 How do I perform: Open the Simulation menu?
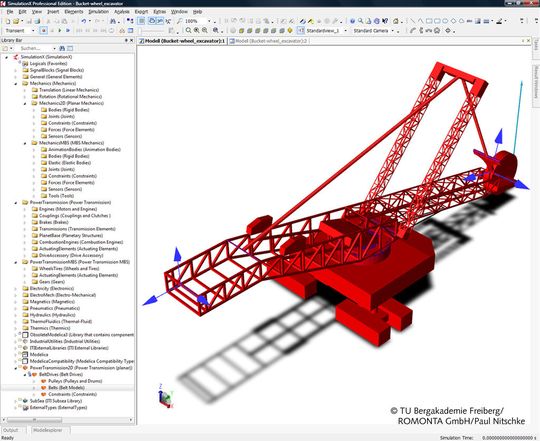click(x=98, y=12)
